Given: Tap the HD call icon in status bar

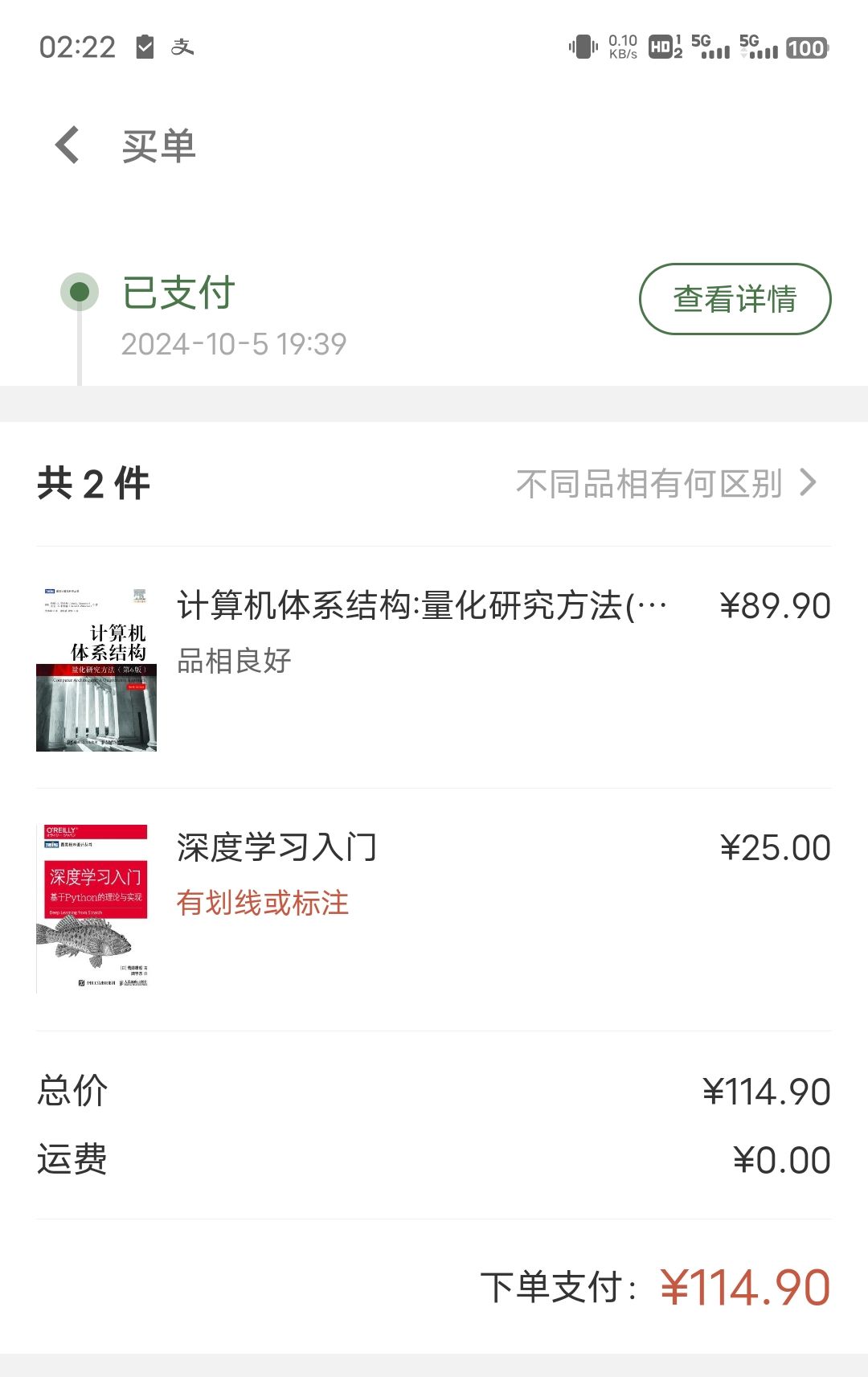Looking at the screenshot, I should pos(665,47).
